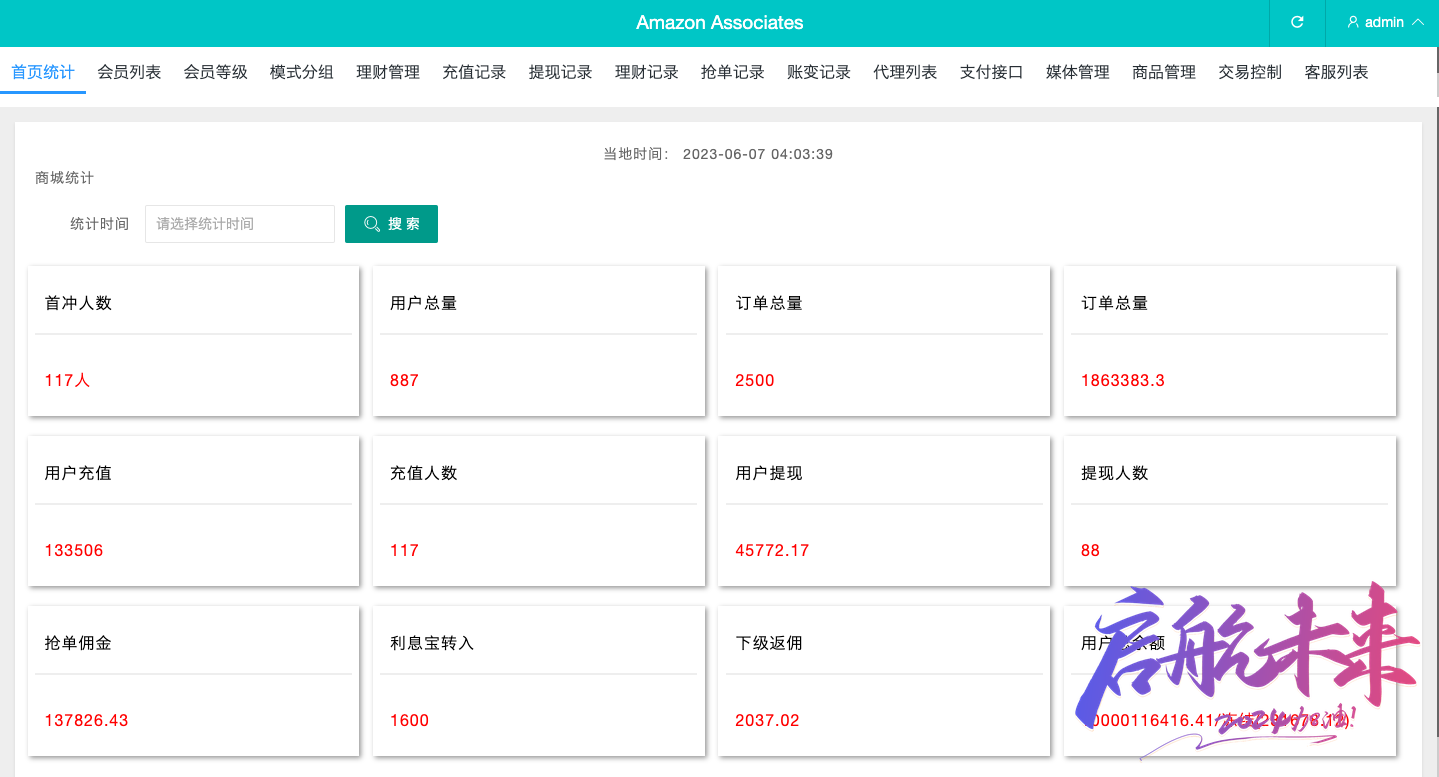The height and width of the screenshot is (777, 1439).
Task: Click the value 137826.43
Action: 86,720
